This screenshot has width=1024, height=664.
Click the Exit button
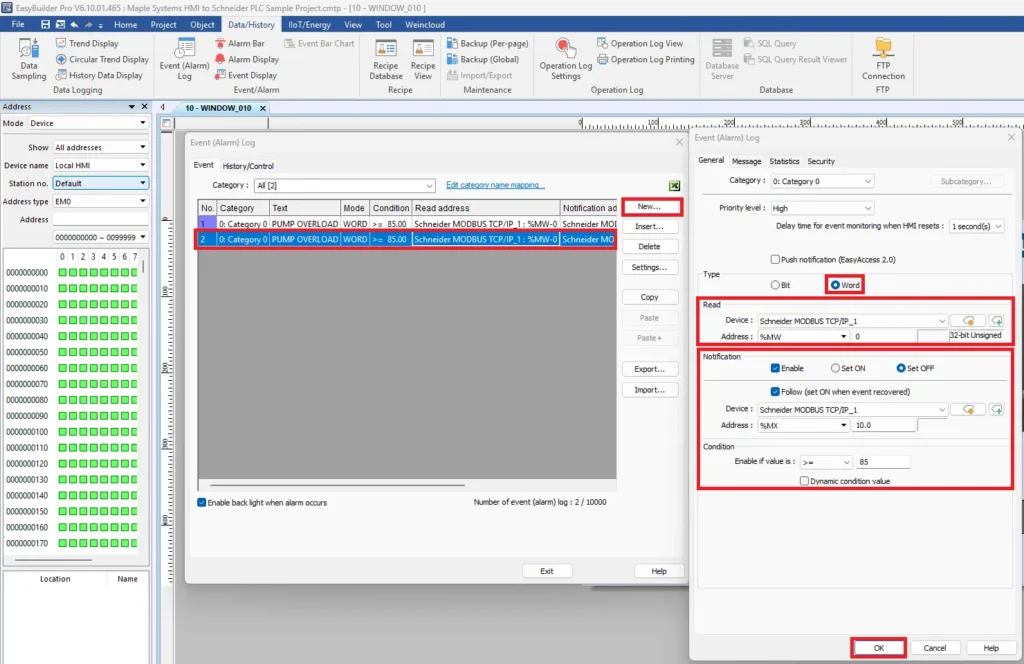click(x=547, y=571)
